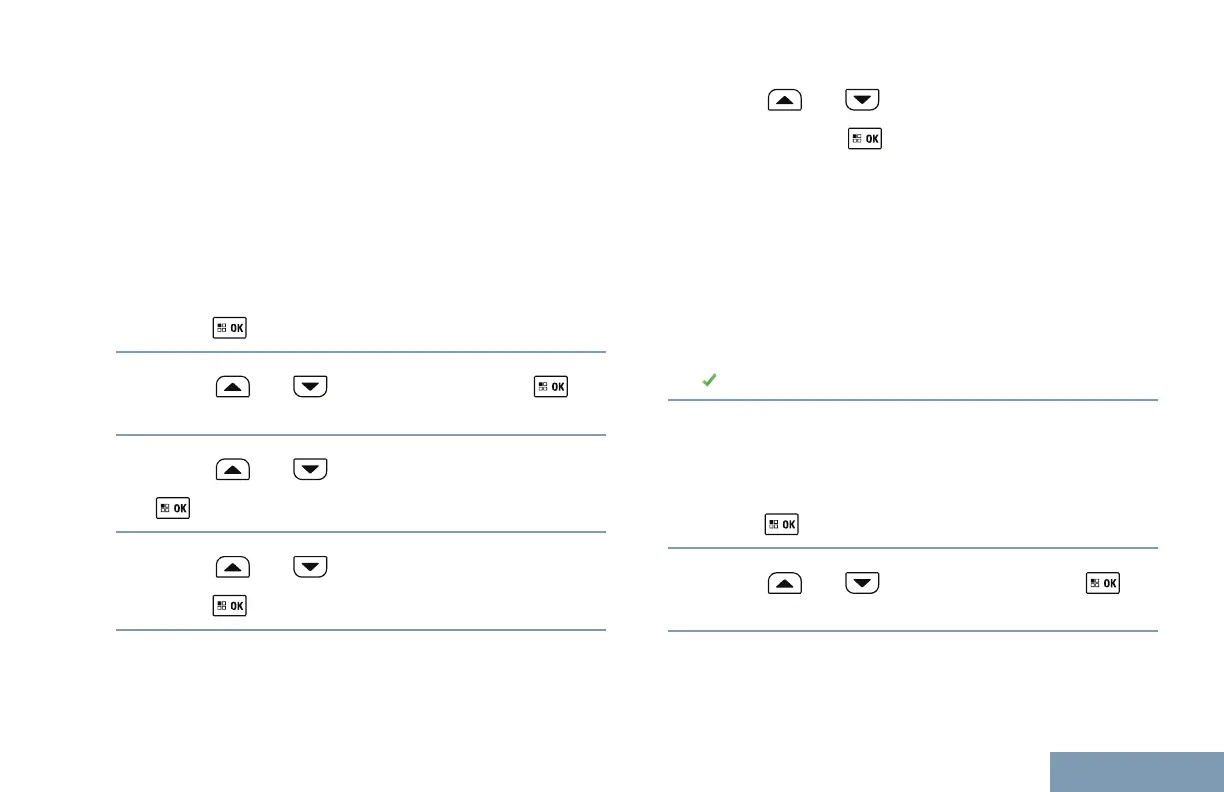Image resolution: width=1224 pixels, height=792 pixels.
Task: Click the OK icon in the left column's last step
Action: point(230,606)
